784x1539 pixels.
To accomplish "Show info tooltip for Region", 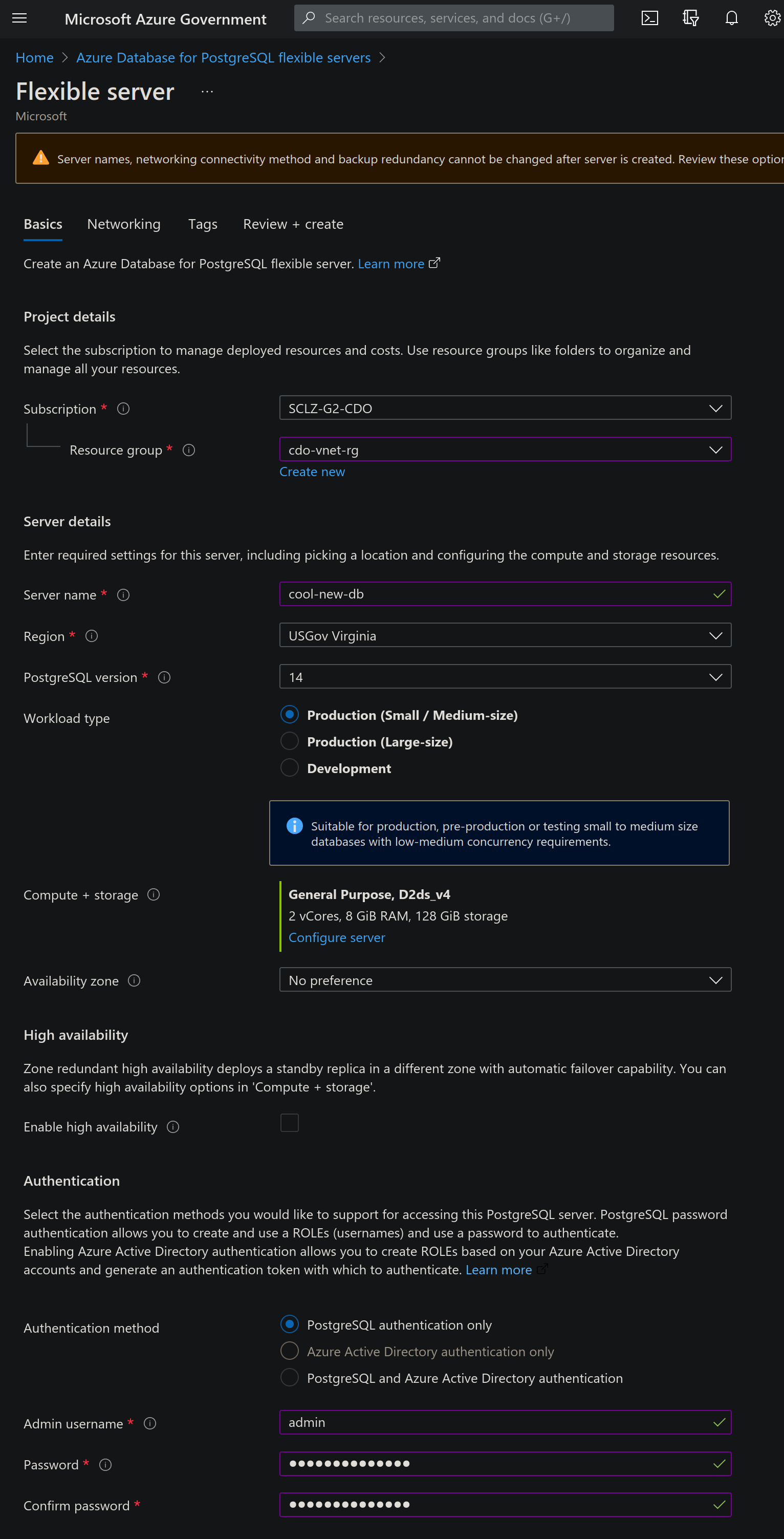I will (x=92, y=636).
